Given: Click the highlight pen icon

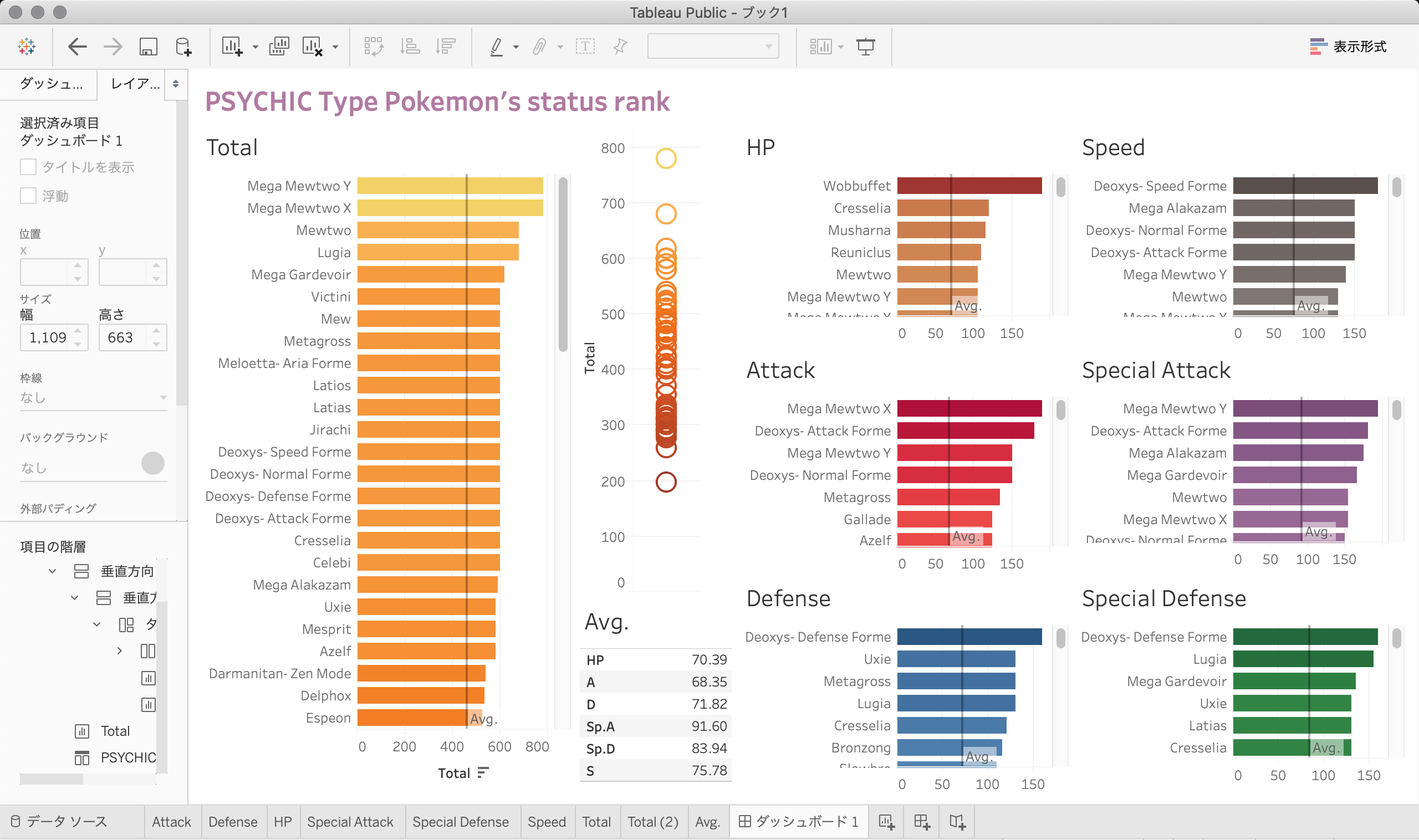Looking at the screenshot, I should pyautogui.click(x=496, y=47).
